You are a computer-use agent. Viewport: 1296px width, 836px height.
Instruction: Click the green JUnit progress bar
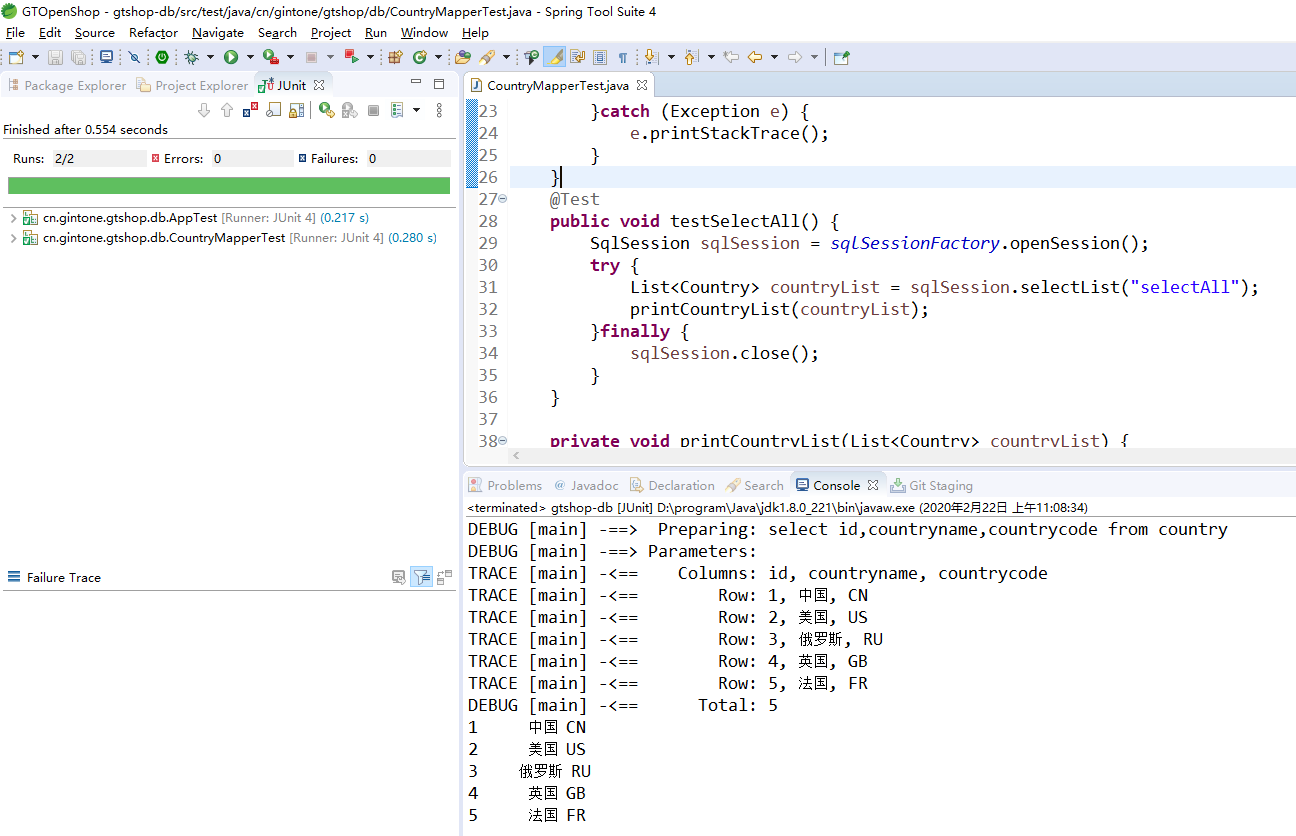pos(229,186)
